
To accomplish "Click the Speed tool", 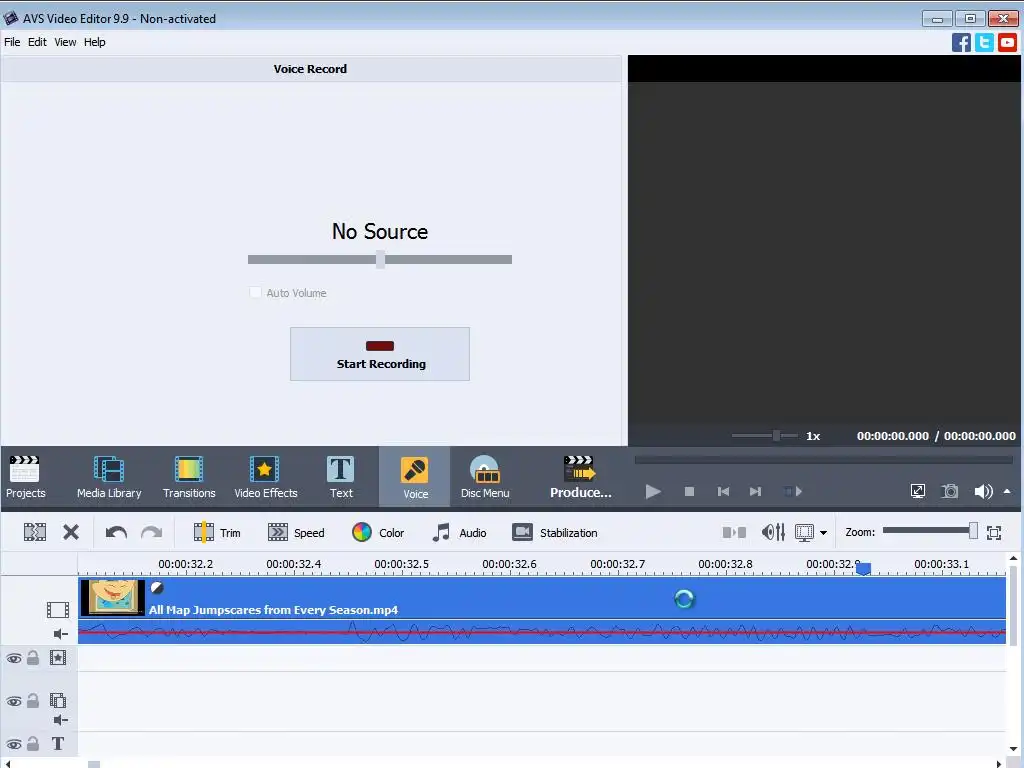I will tap(296, 532).
